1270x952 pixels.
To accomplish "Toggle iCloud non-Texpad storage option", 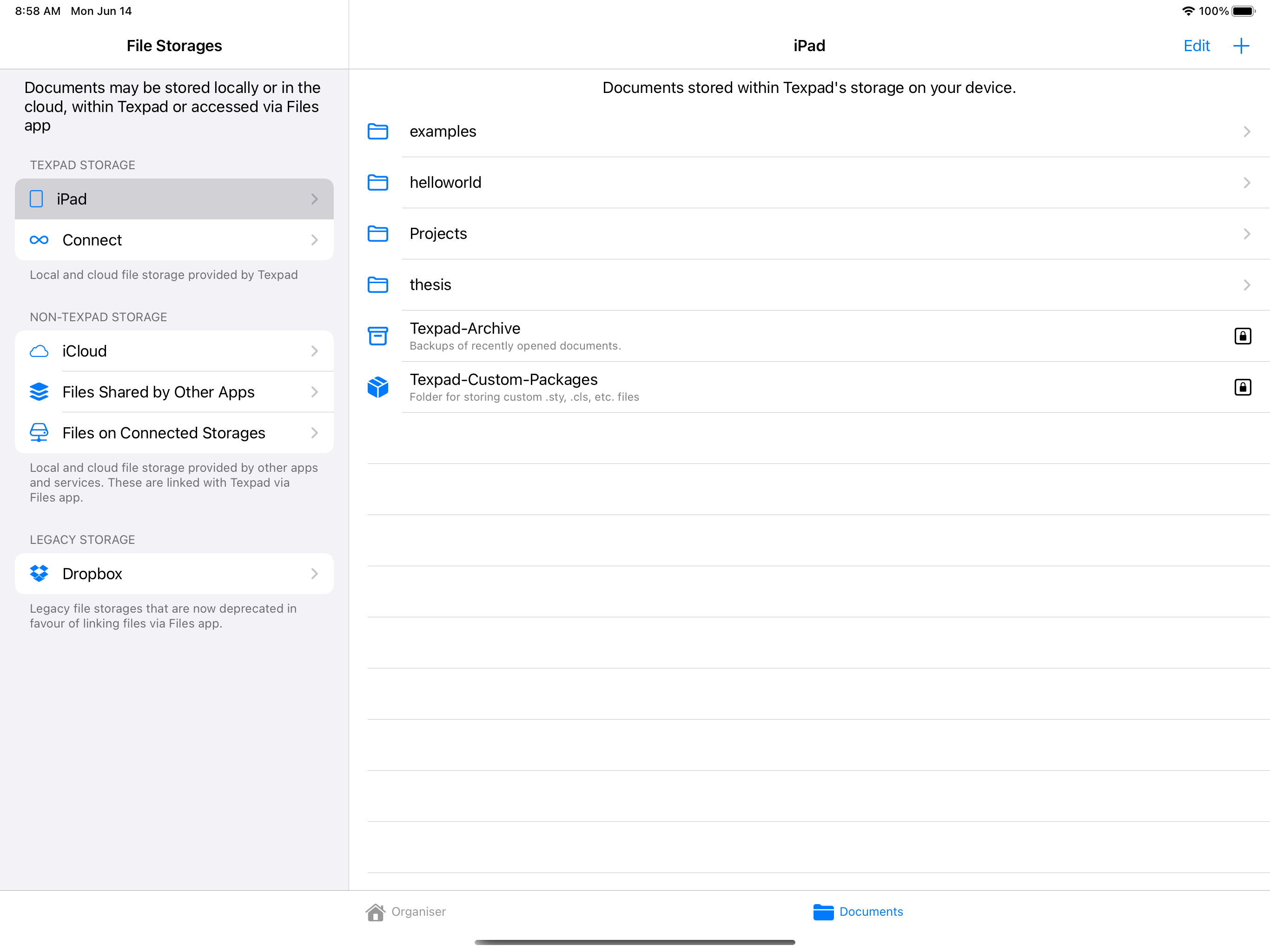I will pos(175,351).
